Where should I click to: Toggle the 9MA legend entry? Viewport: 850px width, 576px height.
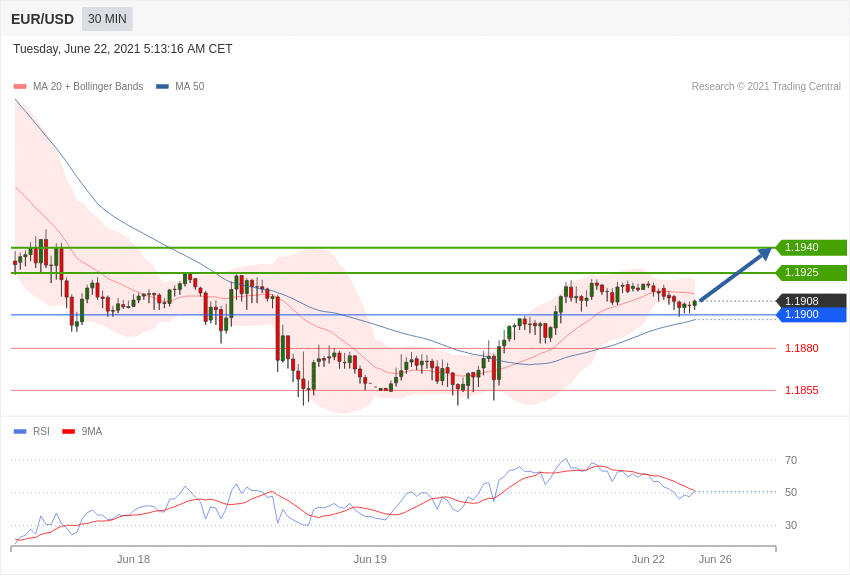(82, 431)
